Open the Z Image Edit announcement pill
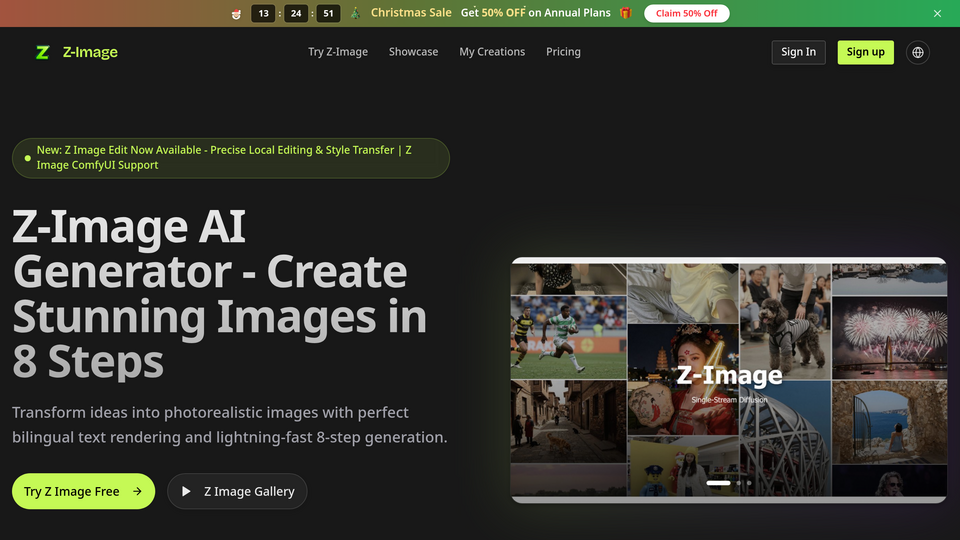This screenshot has width=960, height=540. pyautogui.click(x=231, y=158)
